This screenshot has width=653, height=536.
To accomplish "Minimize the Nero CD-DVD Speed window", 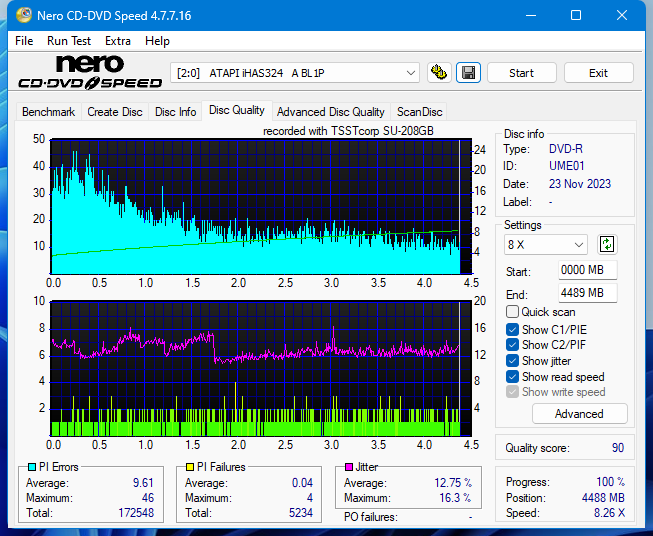I will [531, 15].
